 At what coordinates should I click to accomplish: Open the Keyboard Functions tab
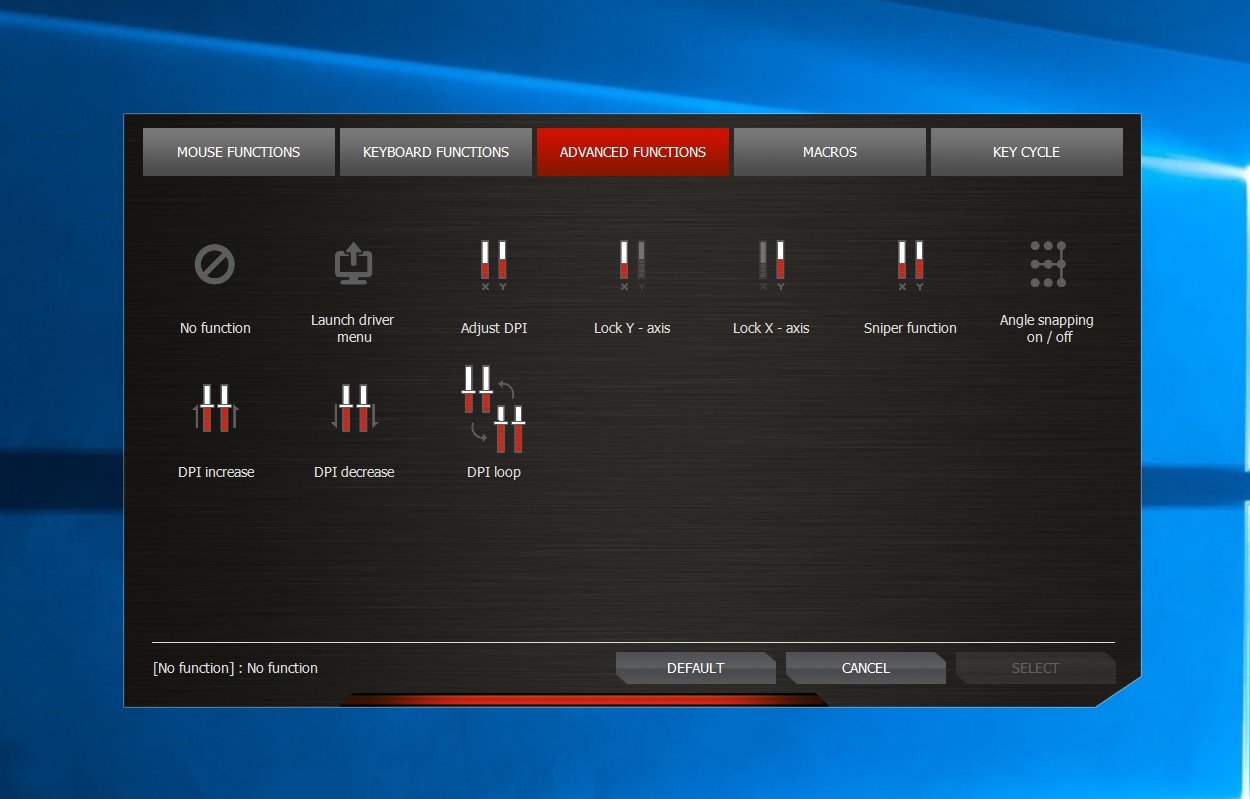click(436, 152)
